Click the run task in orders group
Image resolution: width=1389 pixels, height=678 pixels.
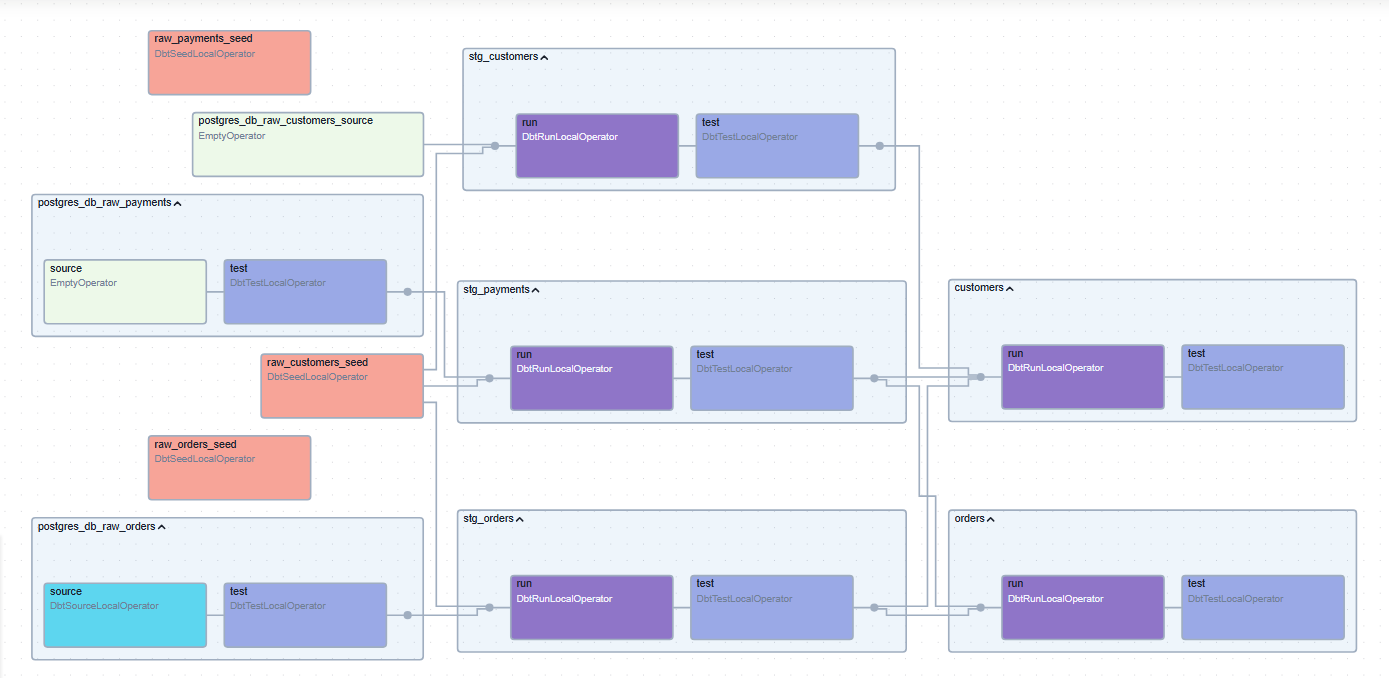tap(1082, 607)
